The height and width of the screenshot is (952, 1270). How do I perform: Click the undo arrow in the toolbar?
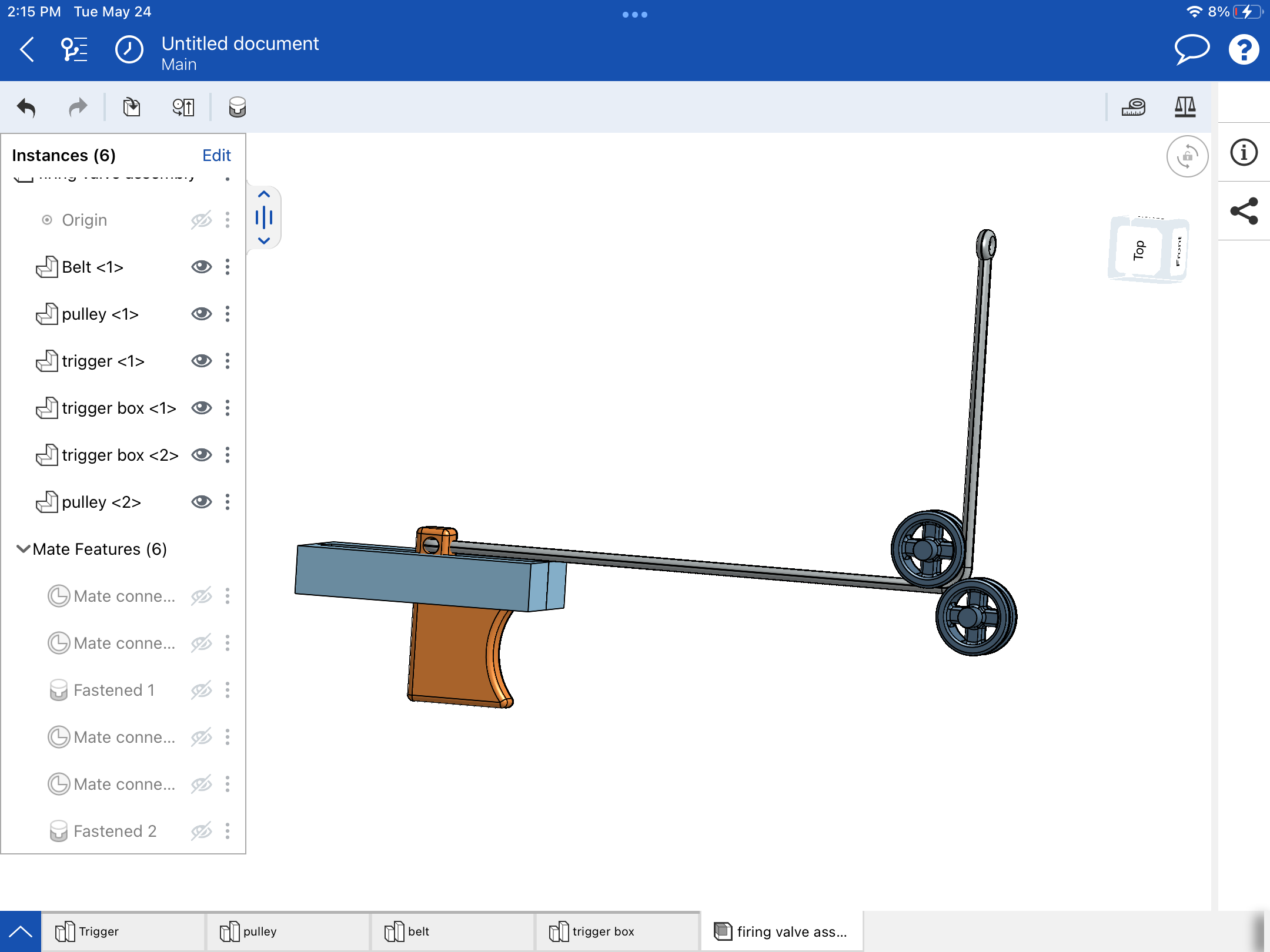point(26,108)
